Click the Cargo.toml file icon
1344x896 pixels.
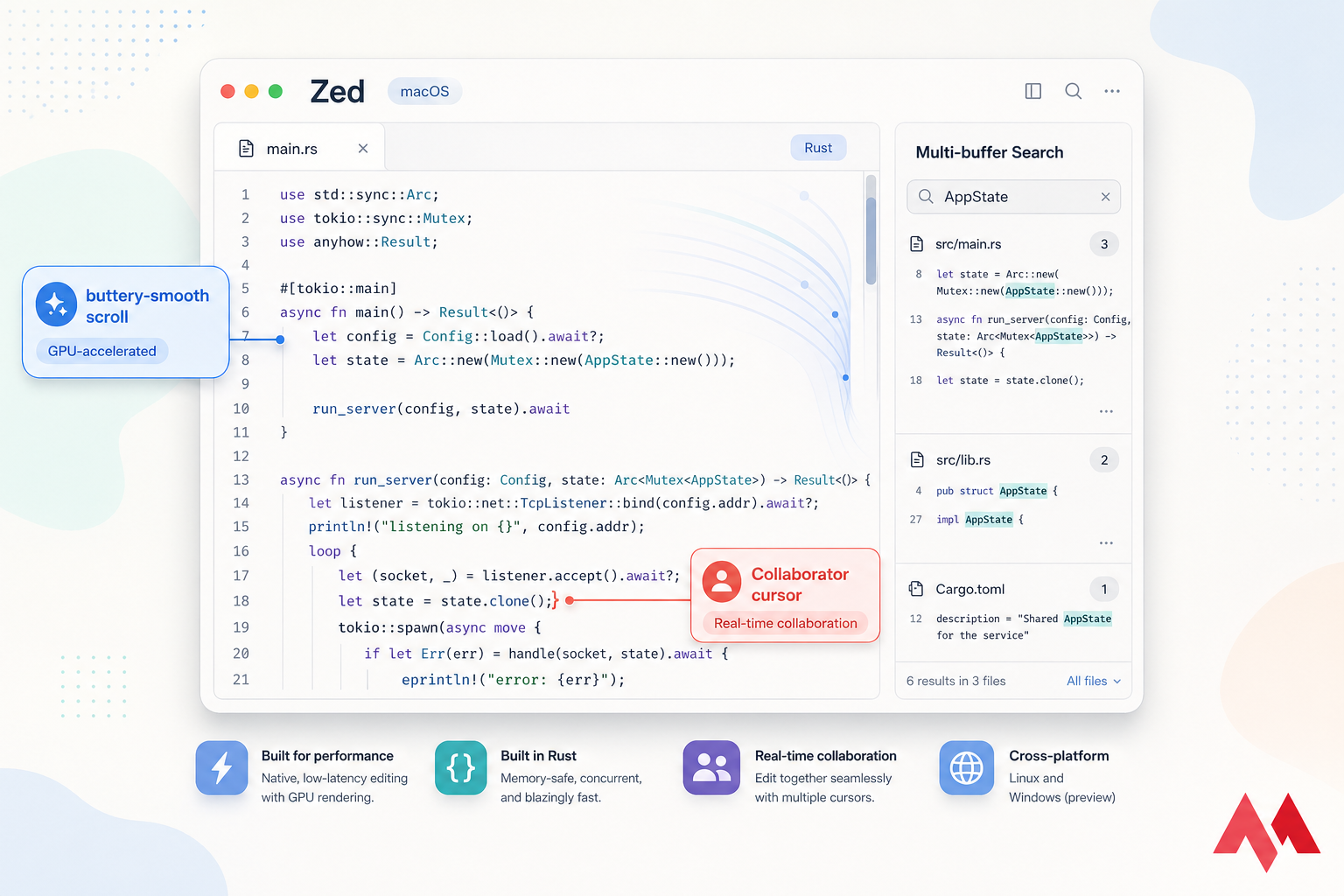[917, 589]
